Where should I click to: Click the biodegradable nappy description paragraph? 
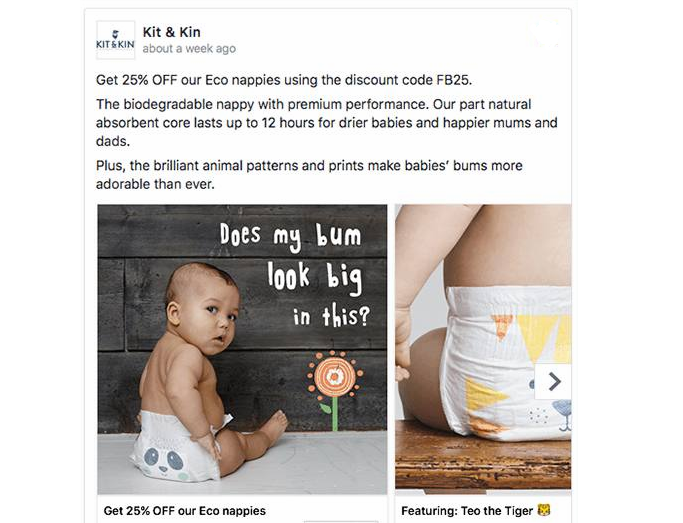[x=327, y=123]
